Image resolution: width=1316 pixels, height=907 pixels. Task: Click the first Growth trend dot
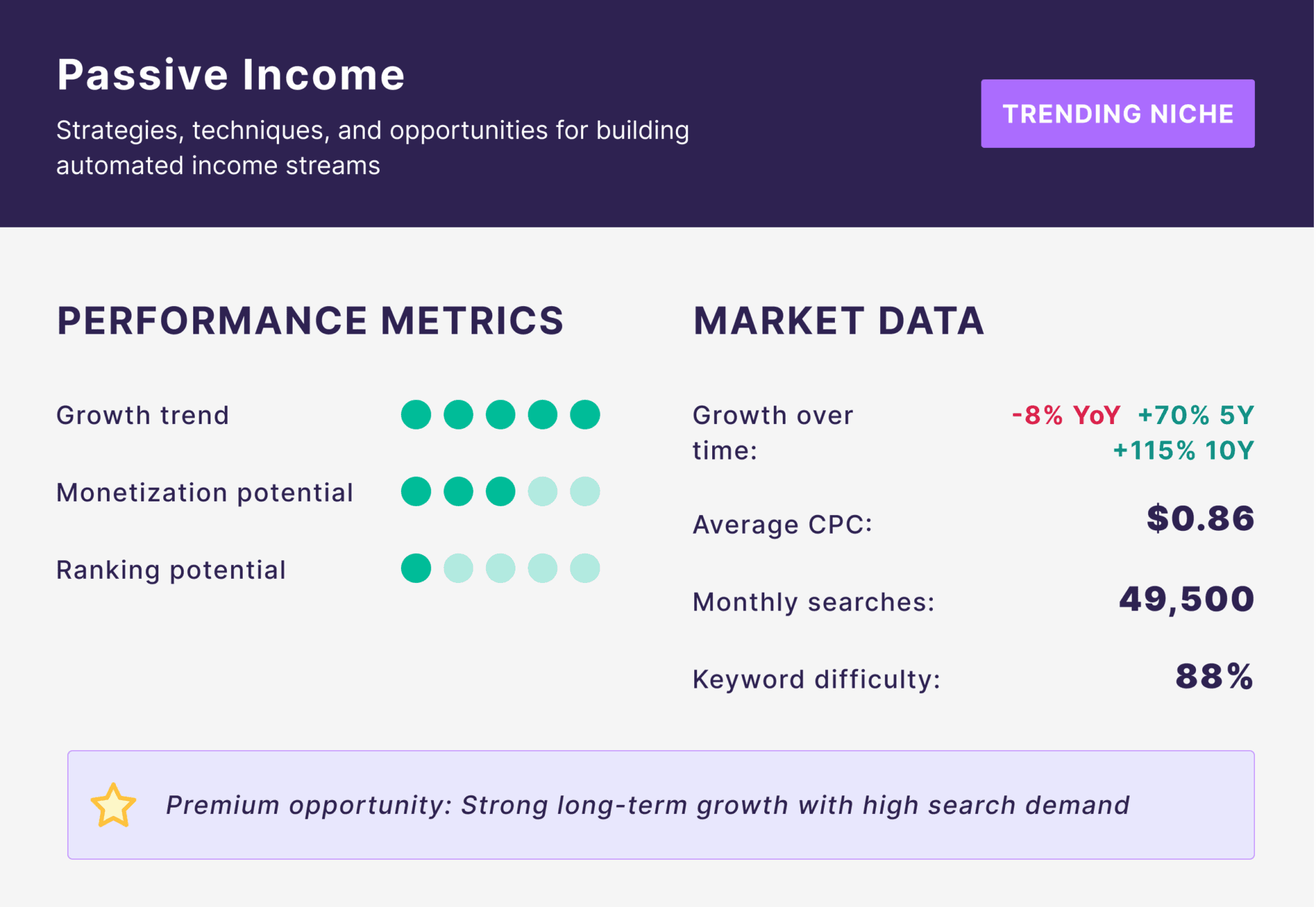click(x=416, y=415)
